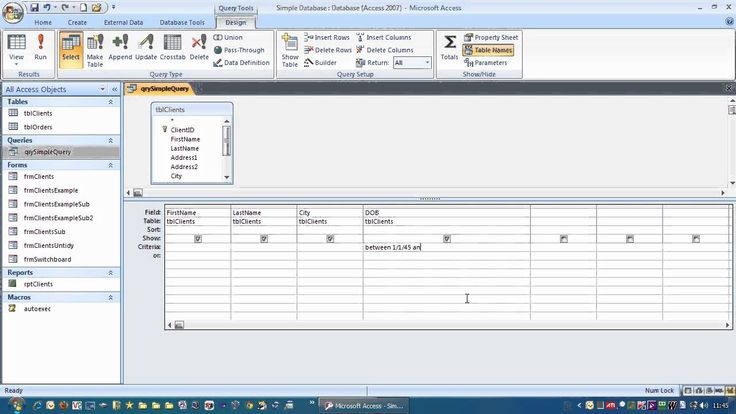Screen dimensions: 736x414
Task: Open frmSwitchboard form
Action: coord(47,259)
